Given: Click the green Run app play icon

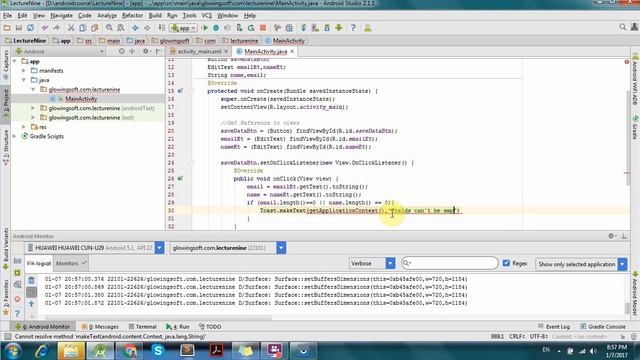Looking at the screenshot, I should tap(205, 28).
